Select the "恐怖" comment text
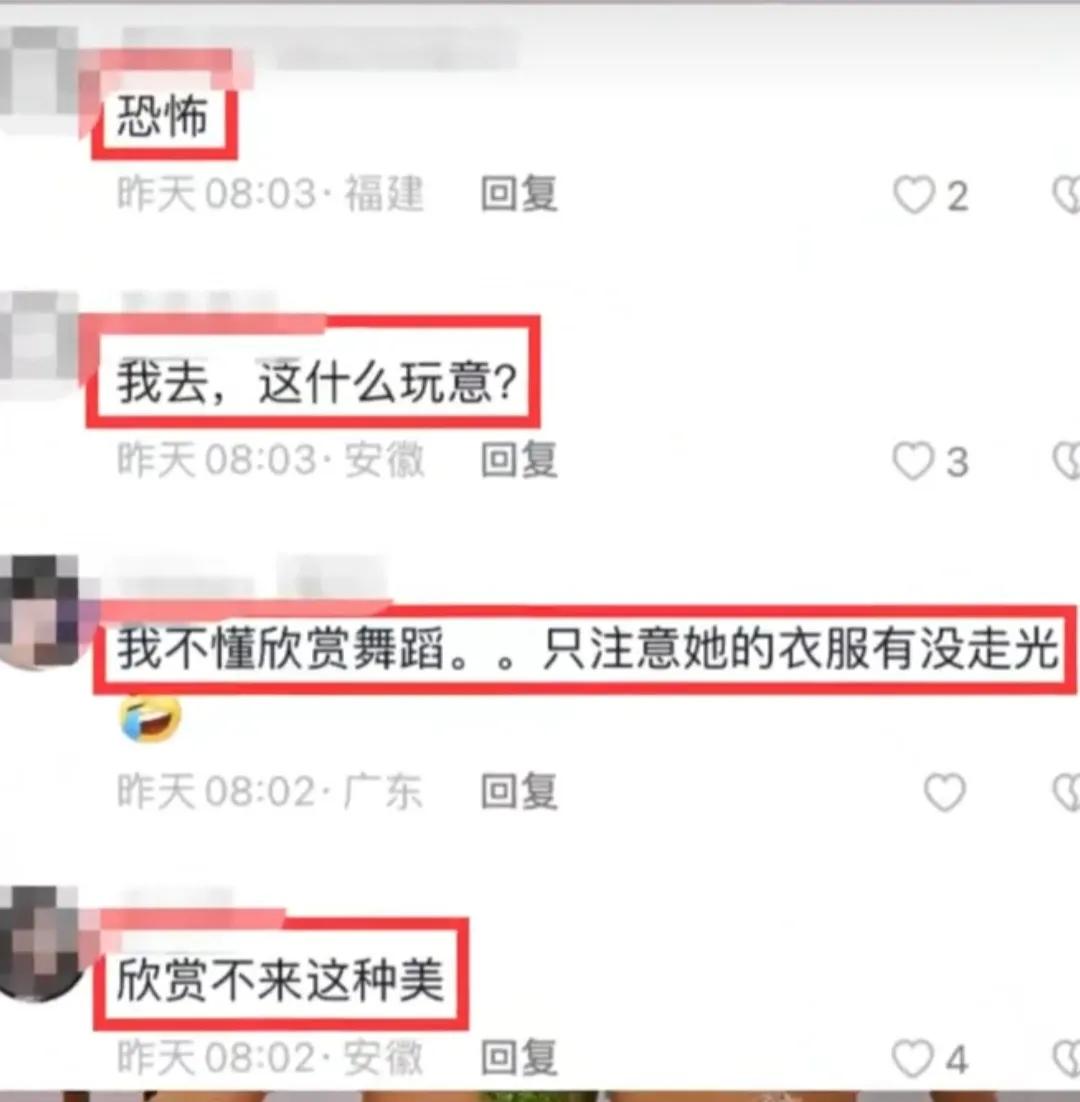1080x1102 pixels. point(162,116)
